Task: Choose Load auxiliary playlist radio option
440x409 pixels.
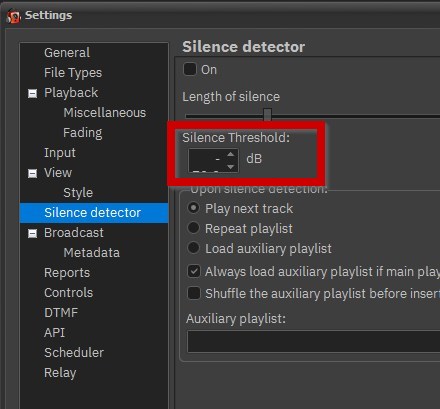Action: (193, 248)
